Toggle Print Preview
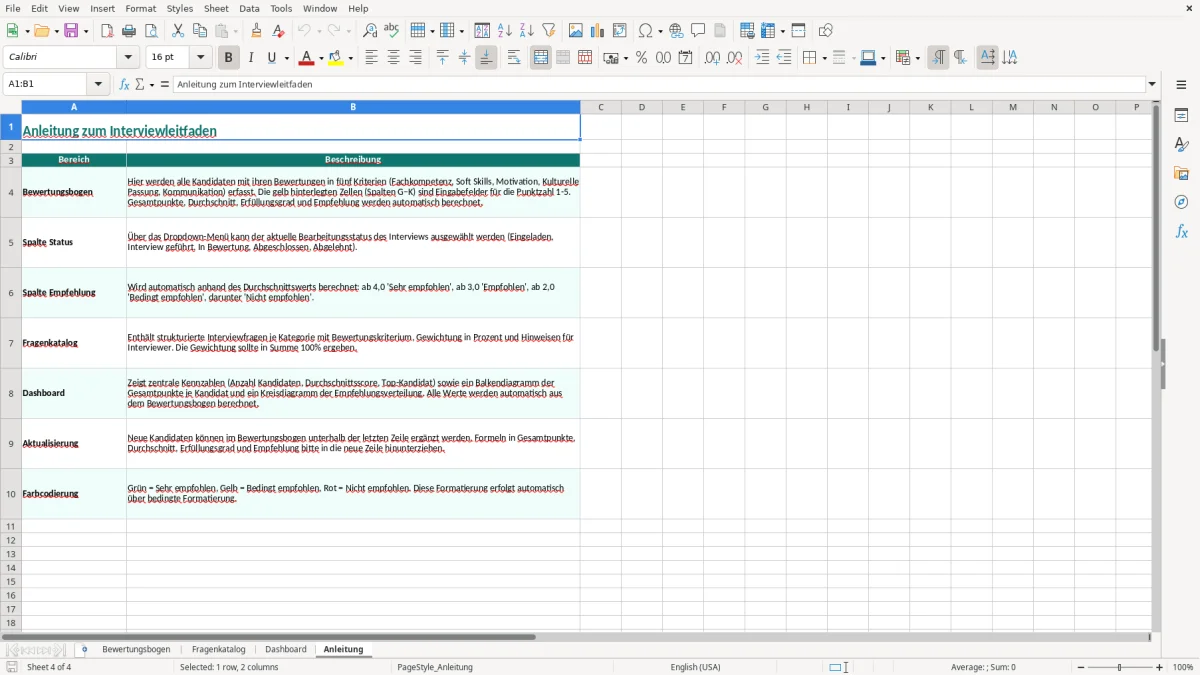 (151, 31)
